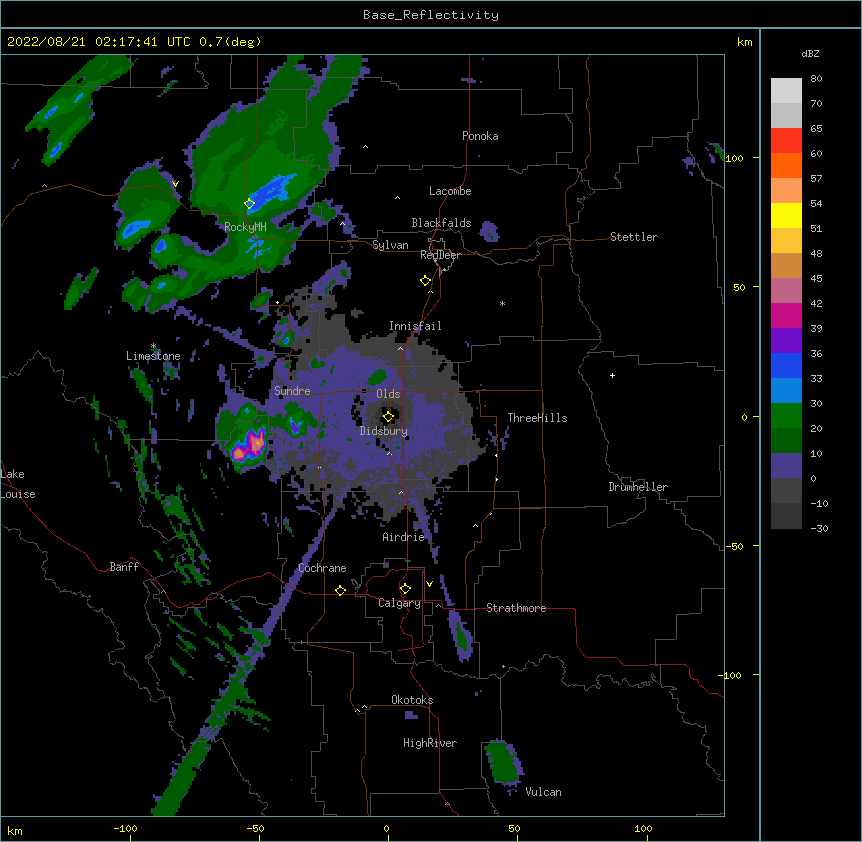Select the red swatch in the dBZ legend
862x842 pixels.
786,140
